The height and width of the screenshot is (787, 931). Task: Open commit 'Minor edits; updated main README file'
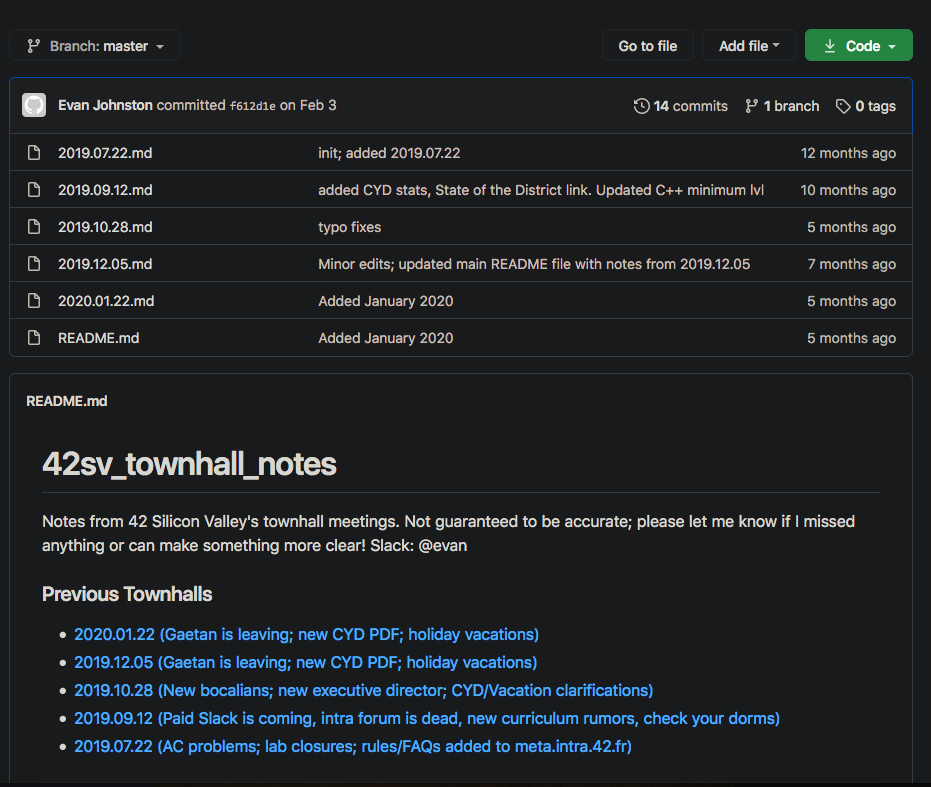coord(534,263)
